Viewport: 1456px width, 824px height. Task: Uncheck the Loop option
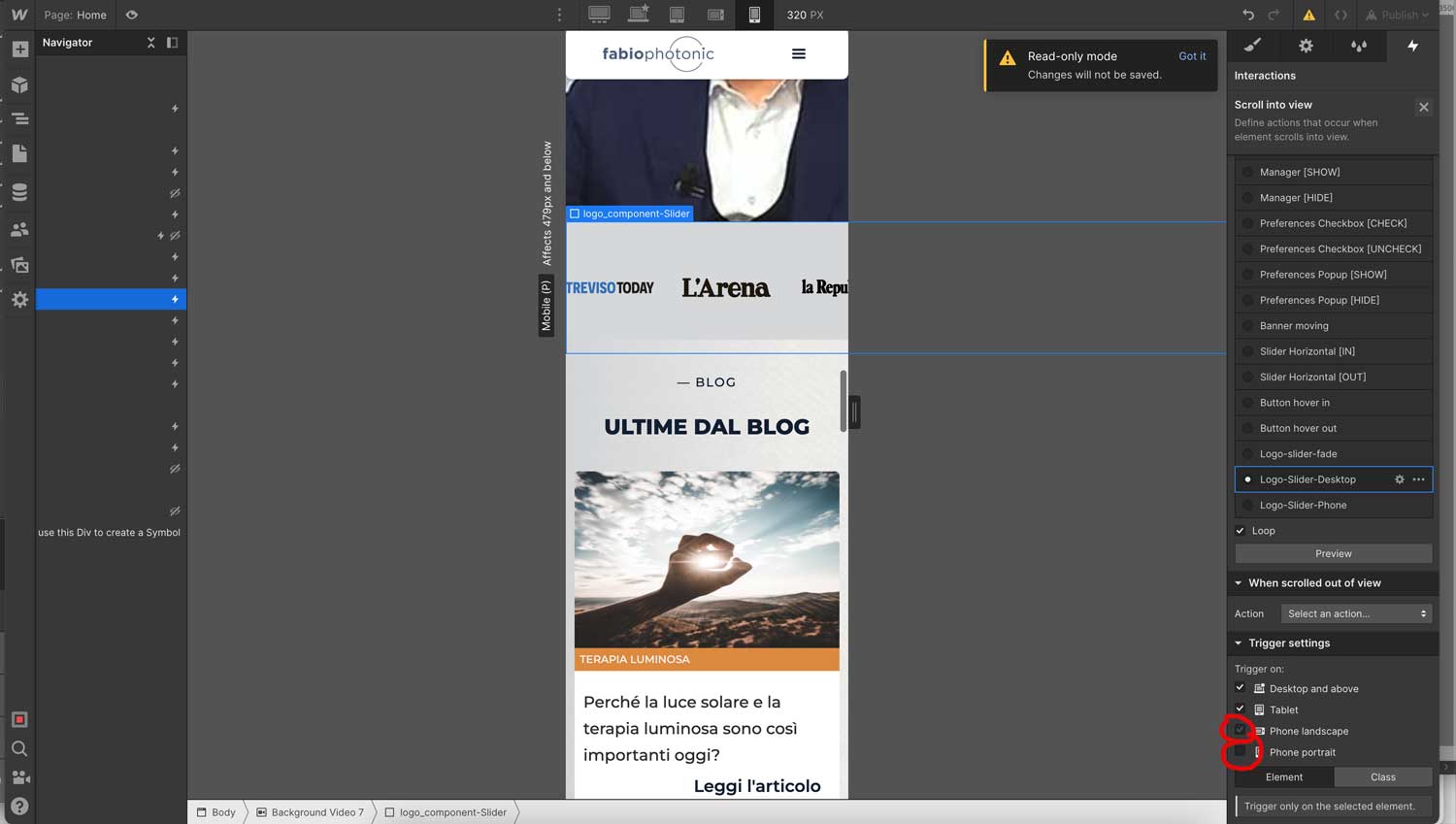[x=1240, y=530]
